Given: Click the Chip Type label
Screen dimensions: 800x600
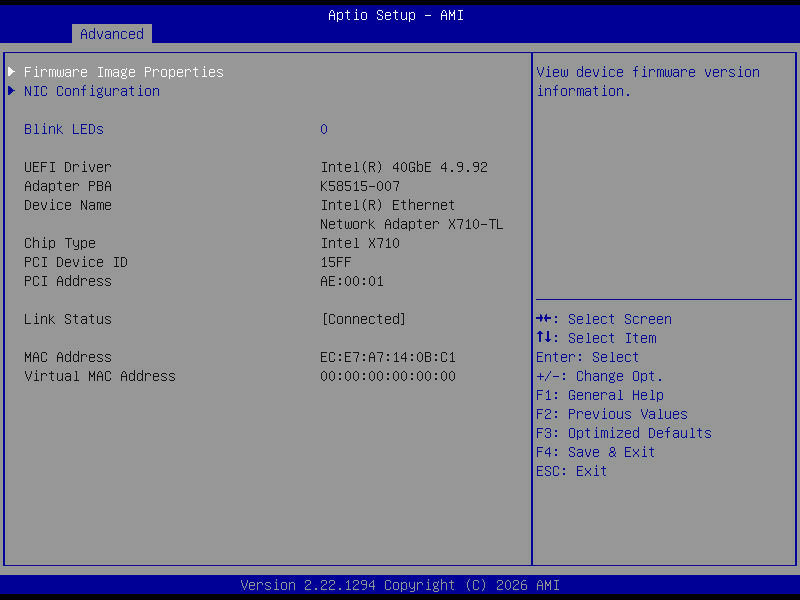Looking at the screenshot, I should click(60, 243).
